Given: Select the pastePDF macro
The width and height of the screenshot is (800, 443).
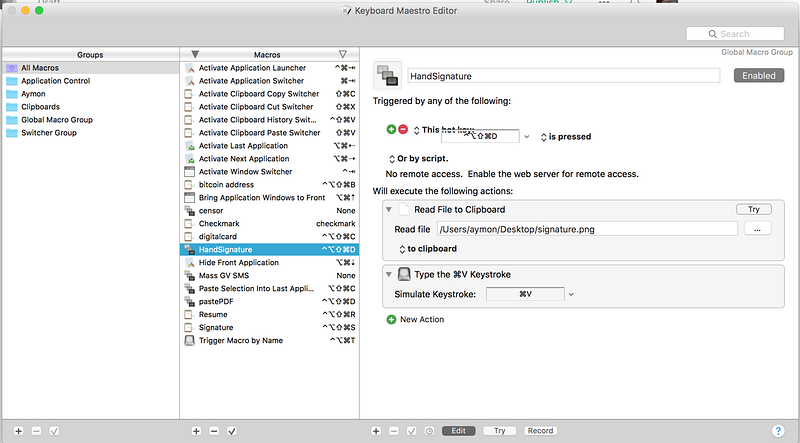Looking at the screenshot, I should pos(269,302).
